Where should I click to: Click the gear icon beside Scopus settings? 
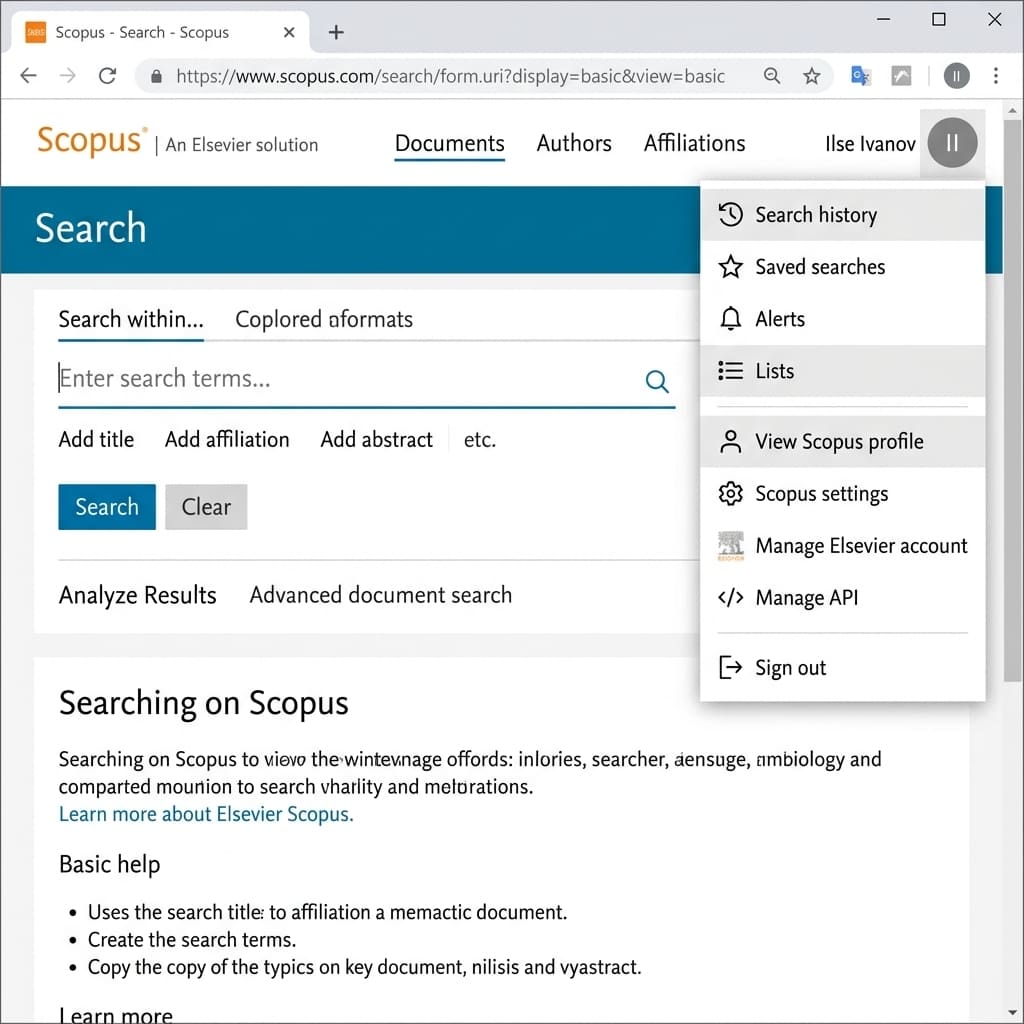click(x=730, y=494)
